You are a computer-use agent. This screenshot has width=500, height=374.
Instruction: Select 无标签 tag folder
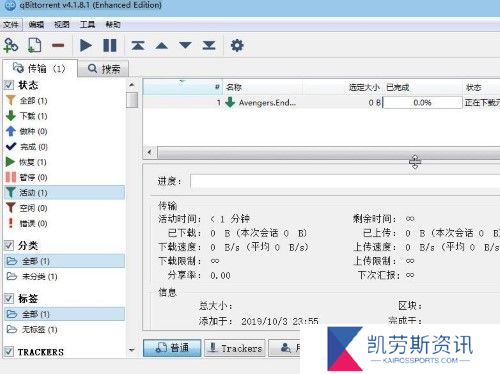[65, 329]
